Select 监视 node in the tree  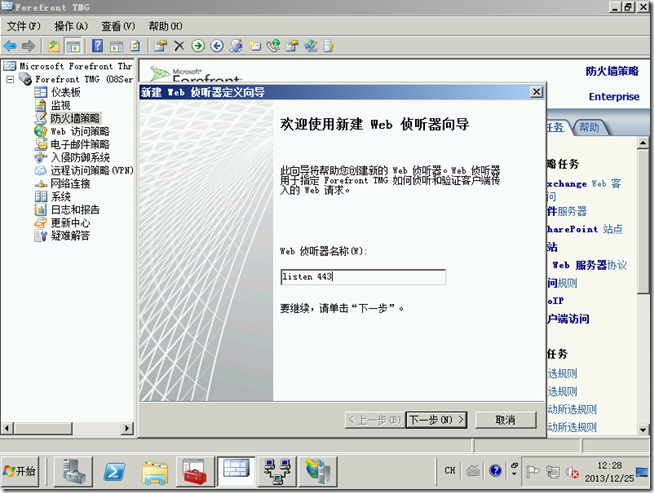60,105
